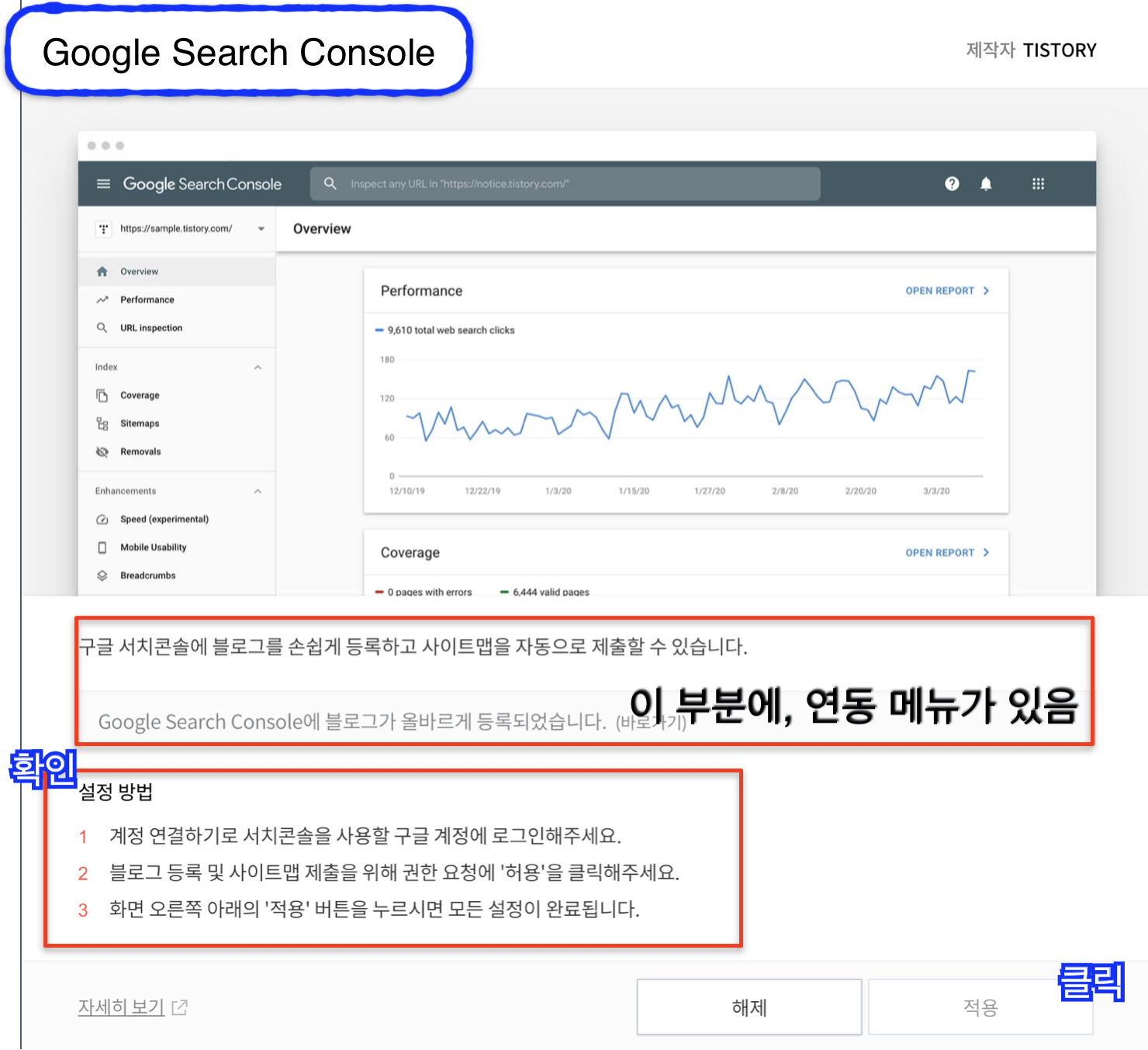The height and width of the screenshot is (1050, 1148).
Task: Click the Coverage card title
Action: click(410, 553)
